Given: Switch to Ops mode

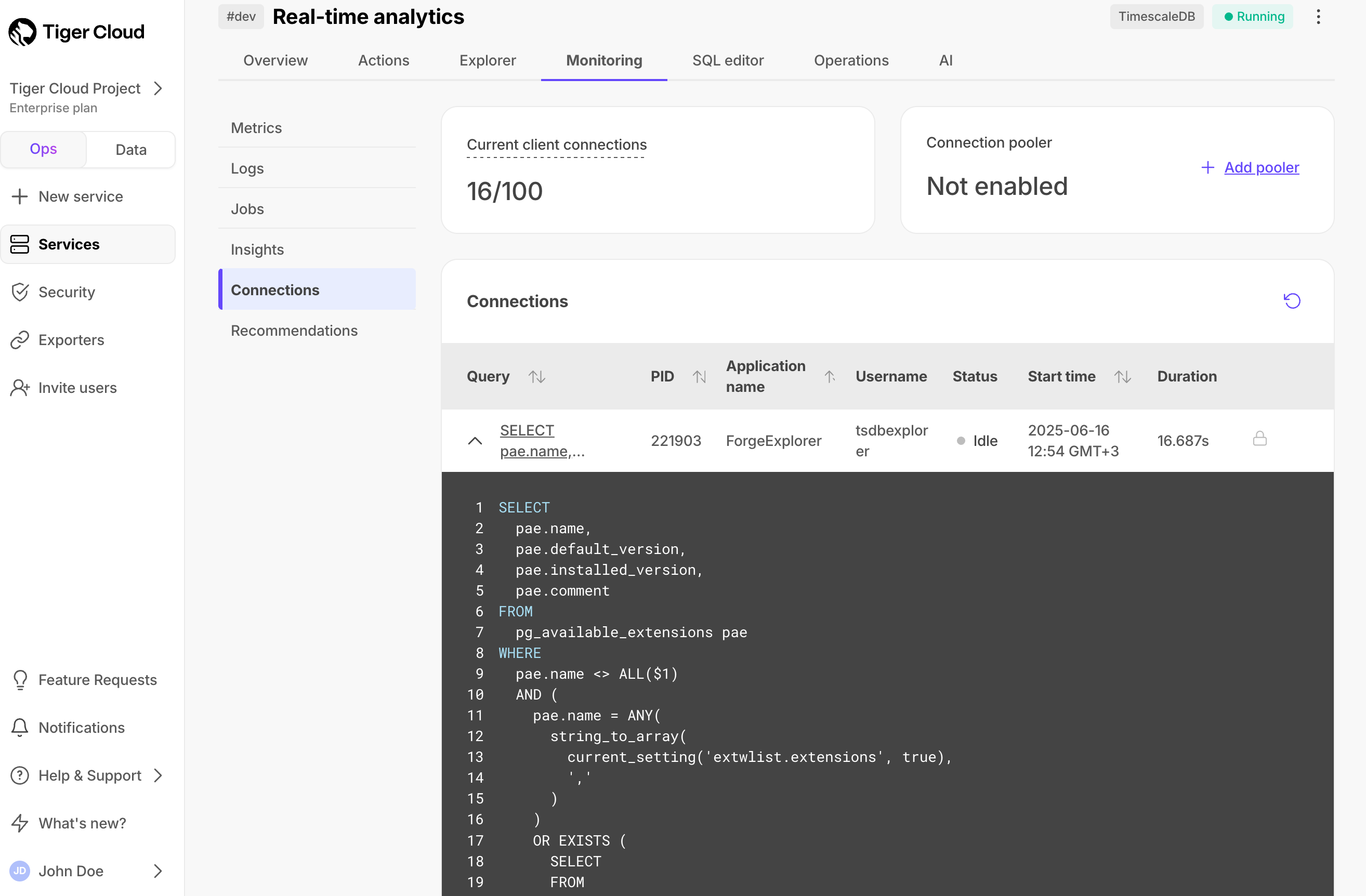Looking at the screenshot, I should [44, 149].
